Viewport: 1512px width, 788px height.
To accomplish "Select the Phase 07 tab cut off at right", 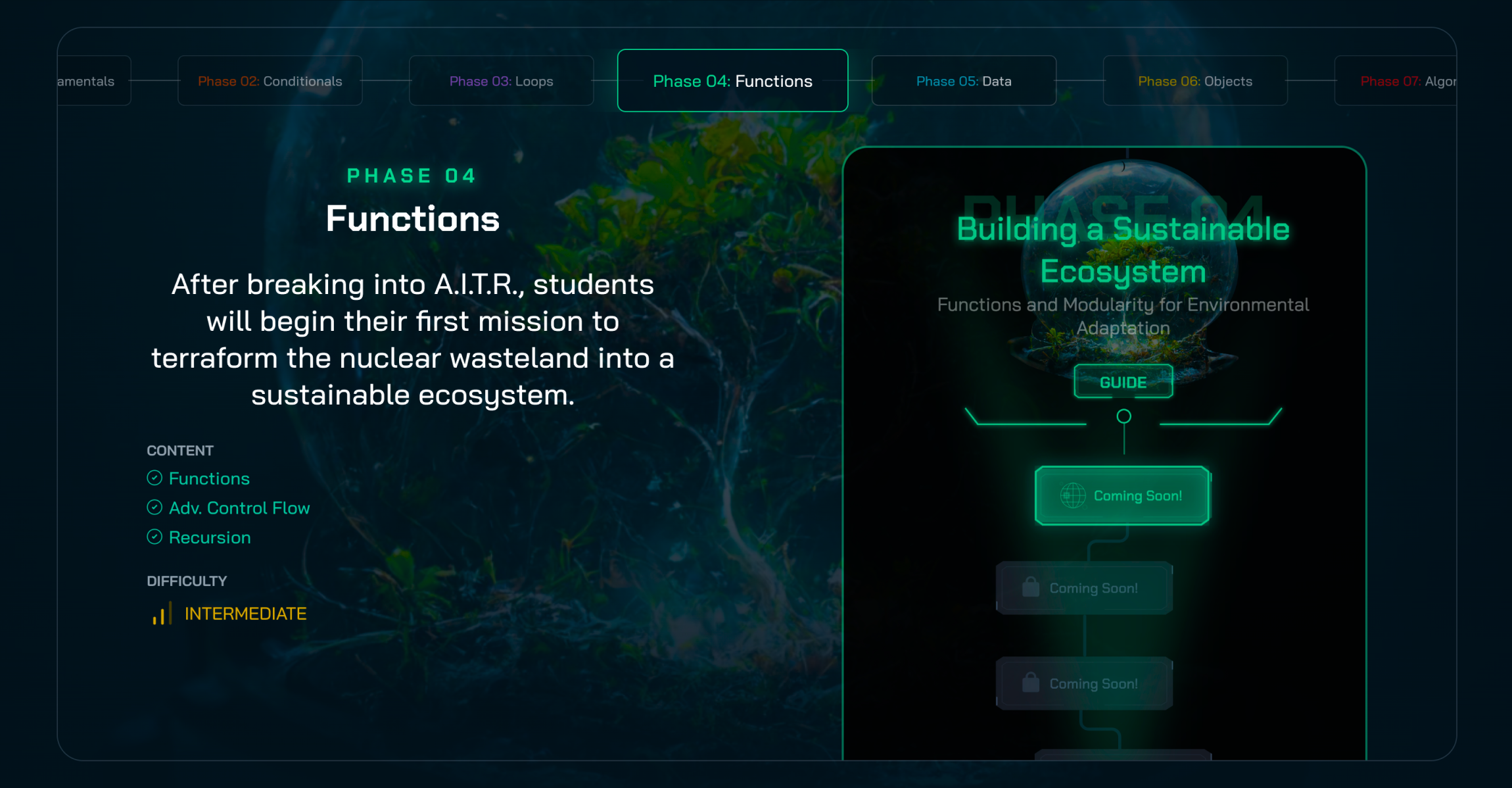I will (1396, 81).
